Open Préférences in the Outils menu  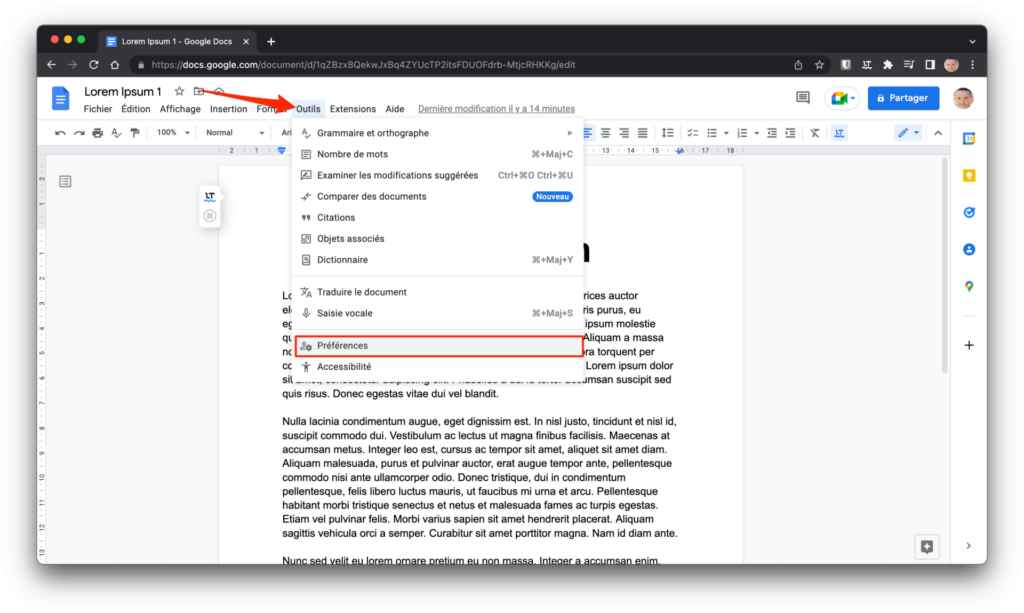tap(438, 345)
